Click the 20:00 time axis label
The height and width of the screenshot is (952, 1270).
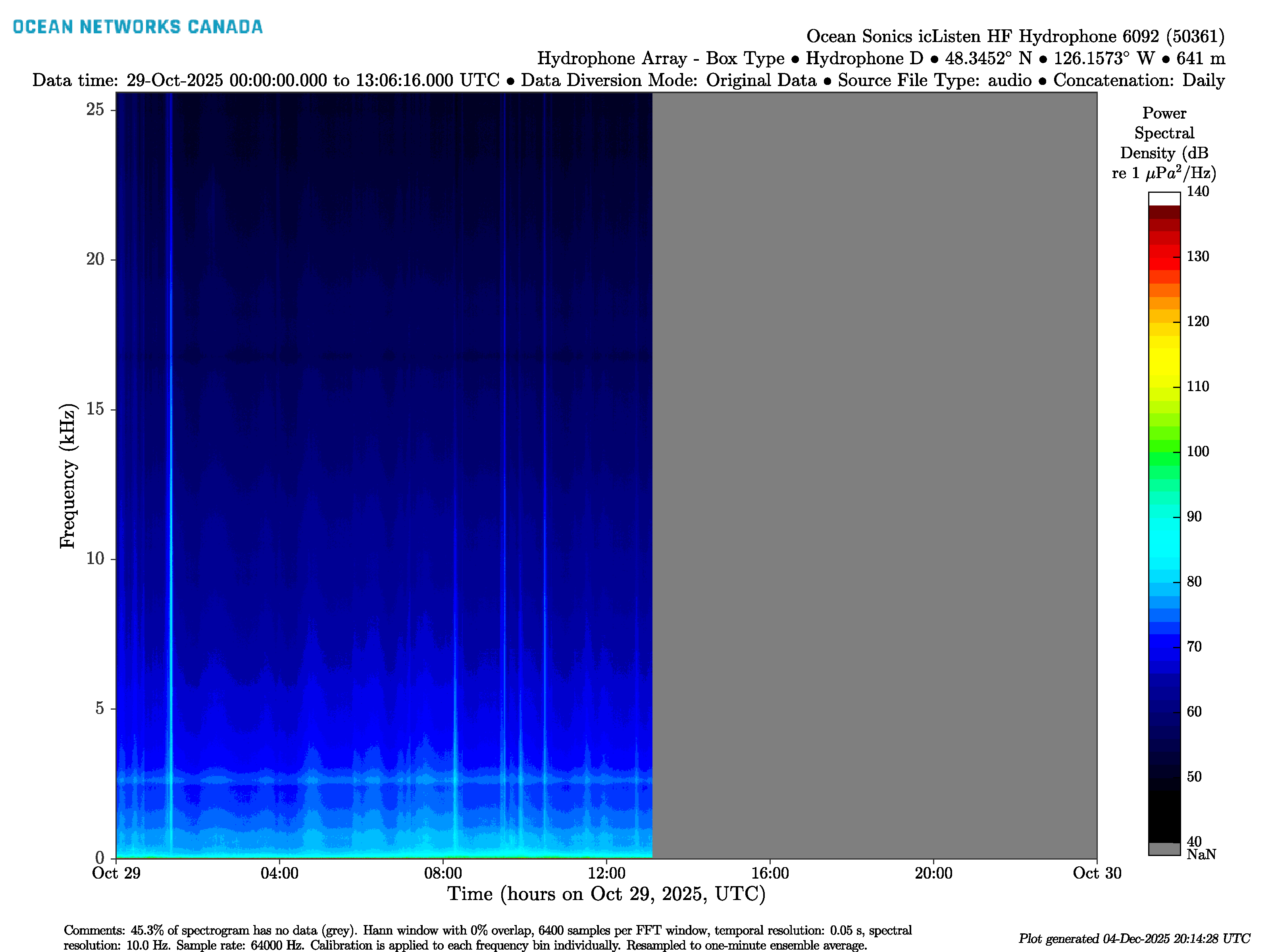tap(933, 873)
